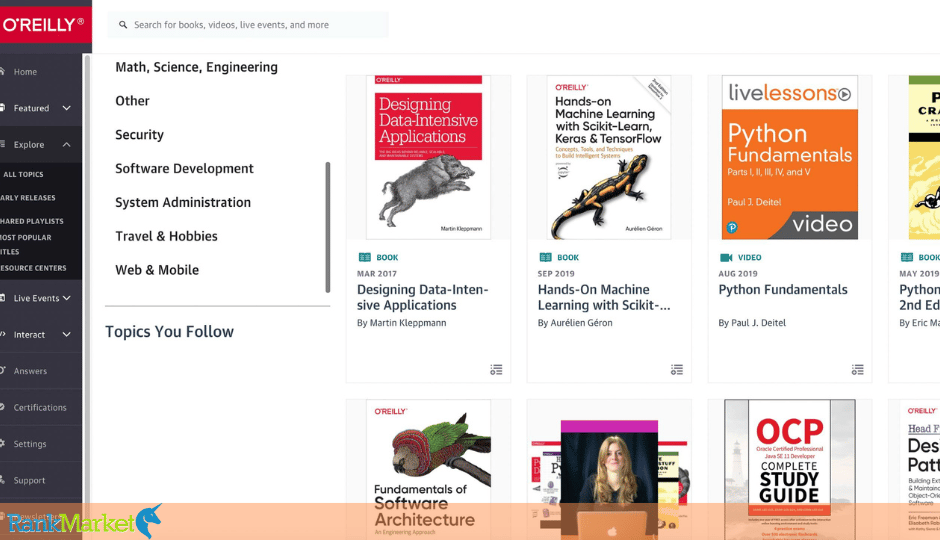Open Resource Centers under Explore
The image size is (940, 540).
33,268
